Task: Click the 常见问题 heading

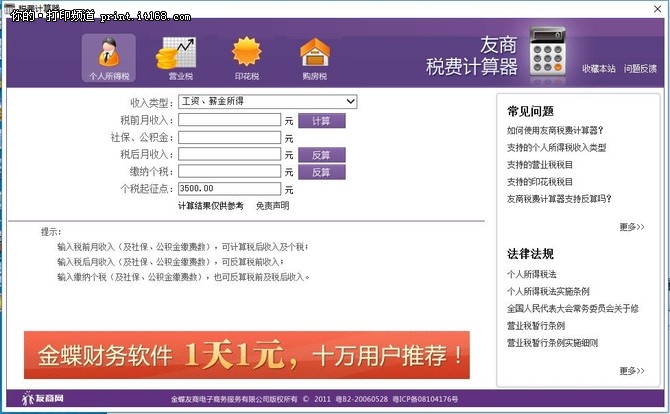Action: [x=530, y=112]
